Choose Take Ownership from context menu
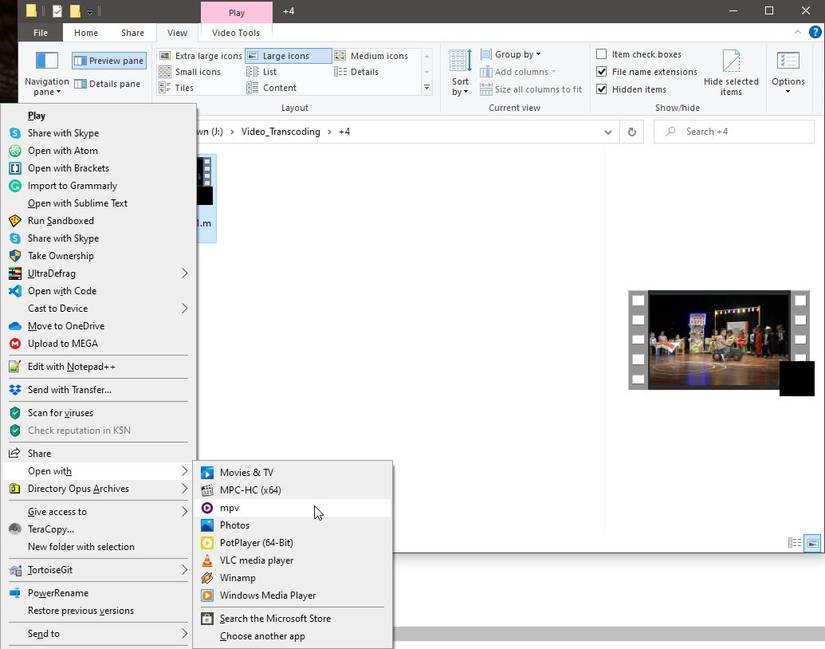 tap(61, 256)
